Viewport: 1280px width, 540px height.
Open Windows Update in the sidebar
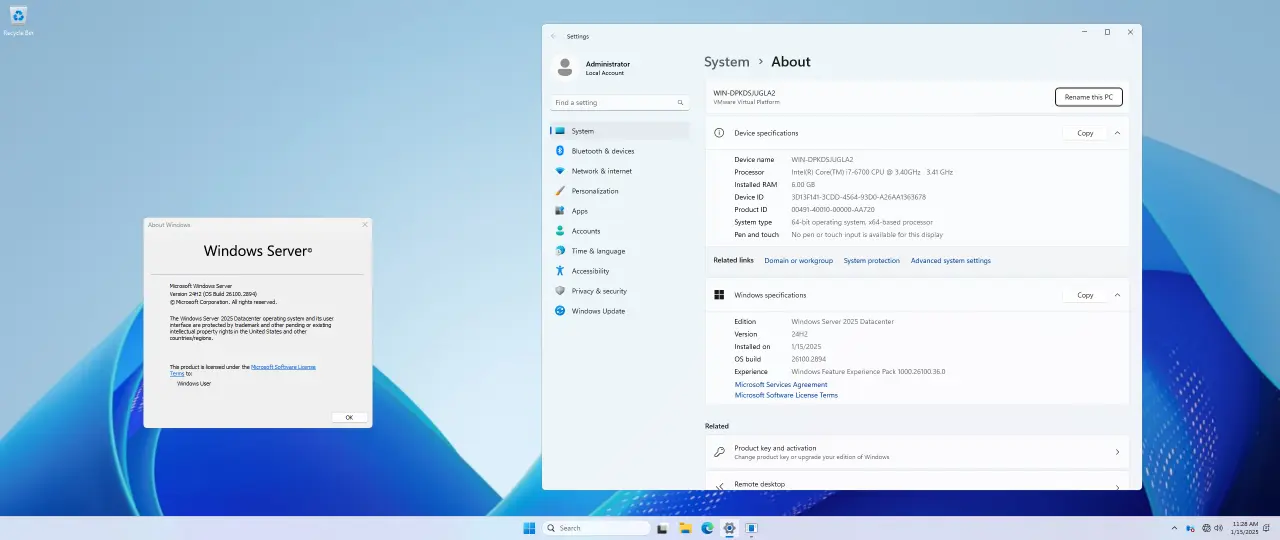tap(619, 311)
